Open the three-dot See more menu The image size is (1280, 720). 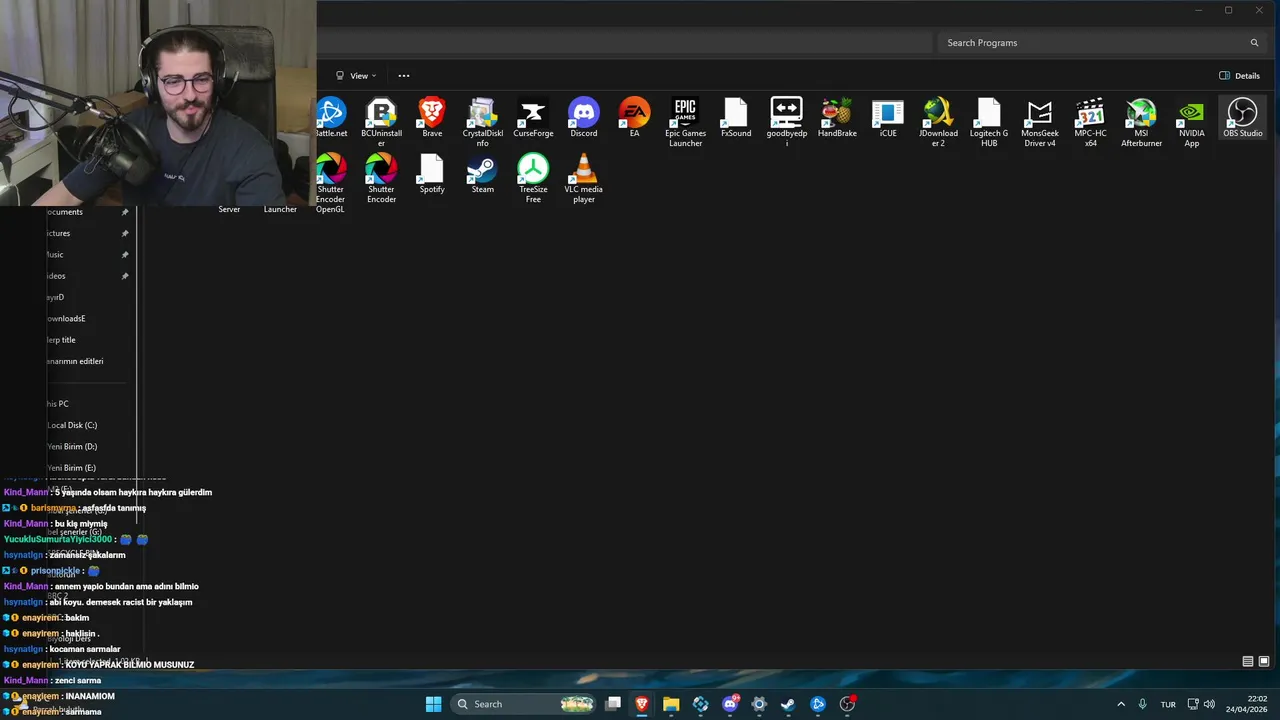point(404,76)
